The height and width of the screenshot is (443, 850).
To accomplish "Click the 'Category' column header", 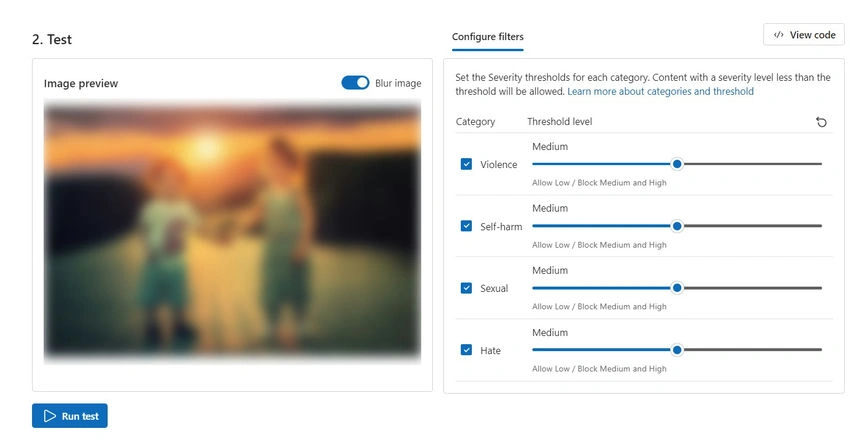I will pos(475,122).
